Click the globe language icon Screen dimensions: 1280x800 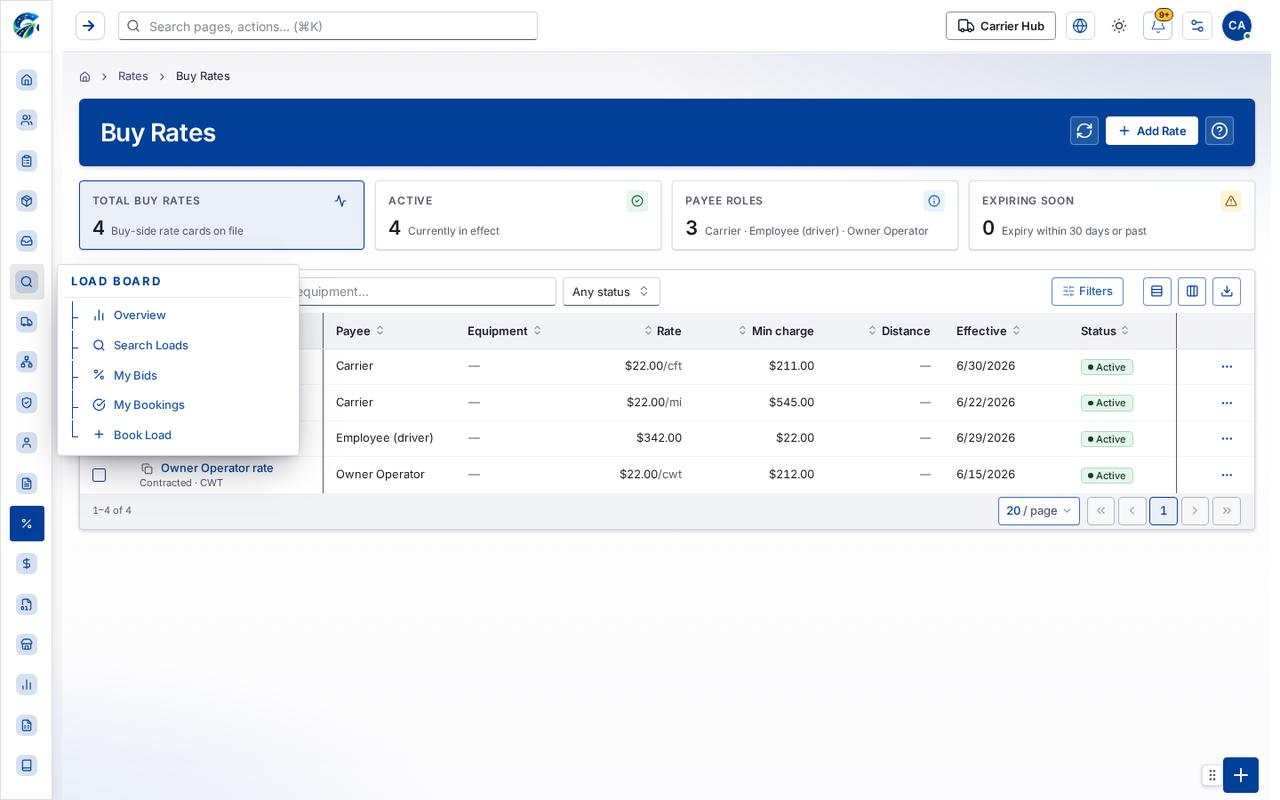1080,26
